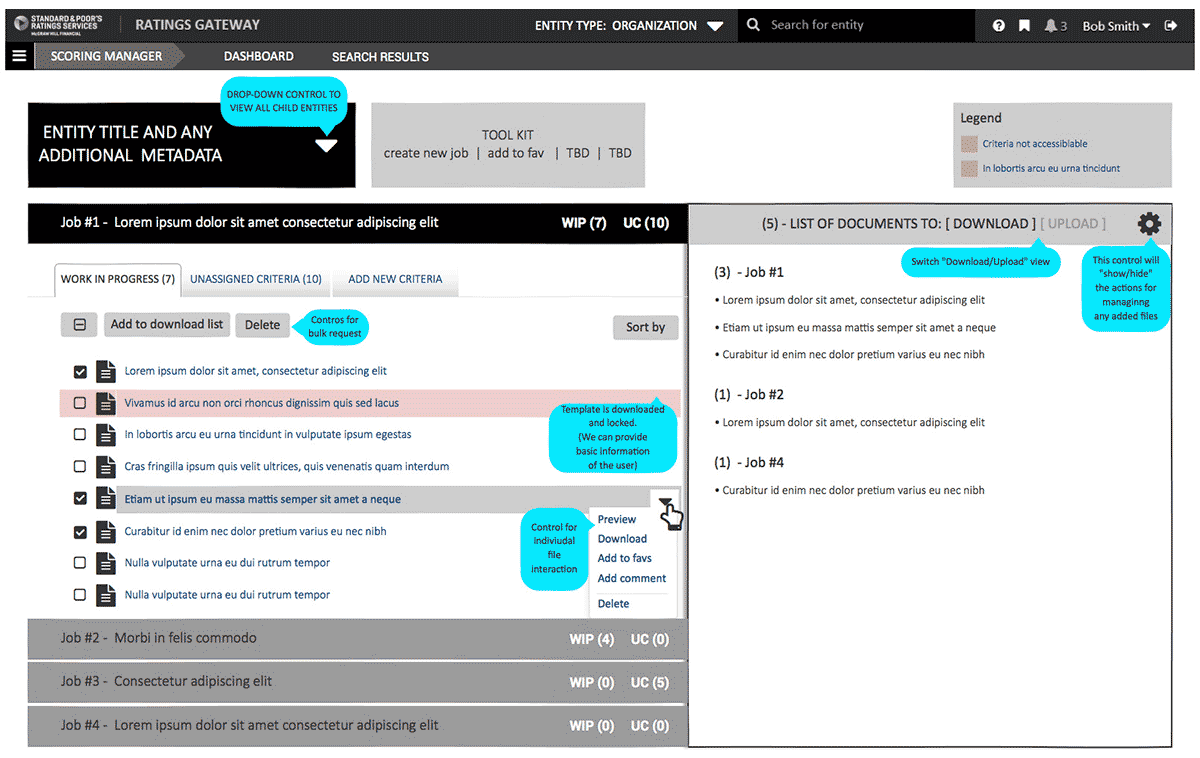This screenshot has height=758, width=1200.
Task: Select Download from the file context menu
Action: 622,539
